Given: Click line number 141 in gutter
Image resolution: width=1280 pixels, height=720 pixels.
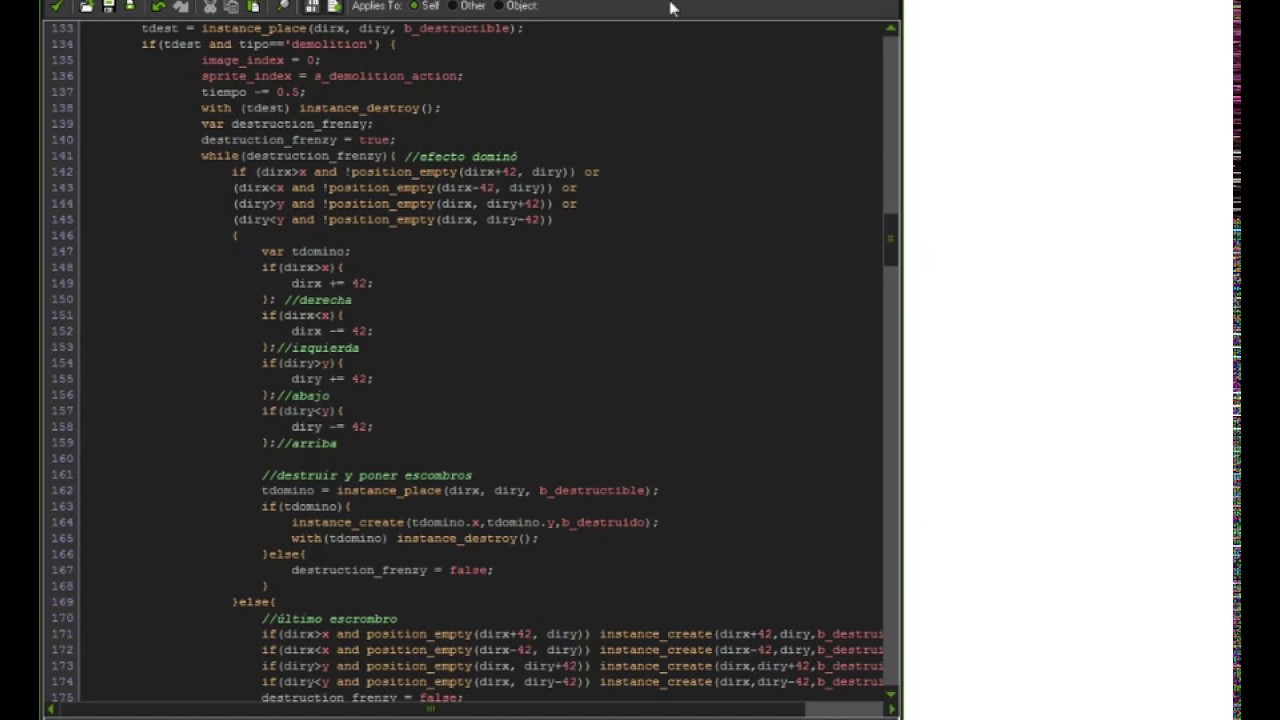Looking at the screenshot, I should pyautogui.click(x=62, y=156).
